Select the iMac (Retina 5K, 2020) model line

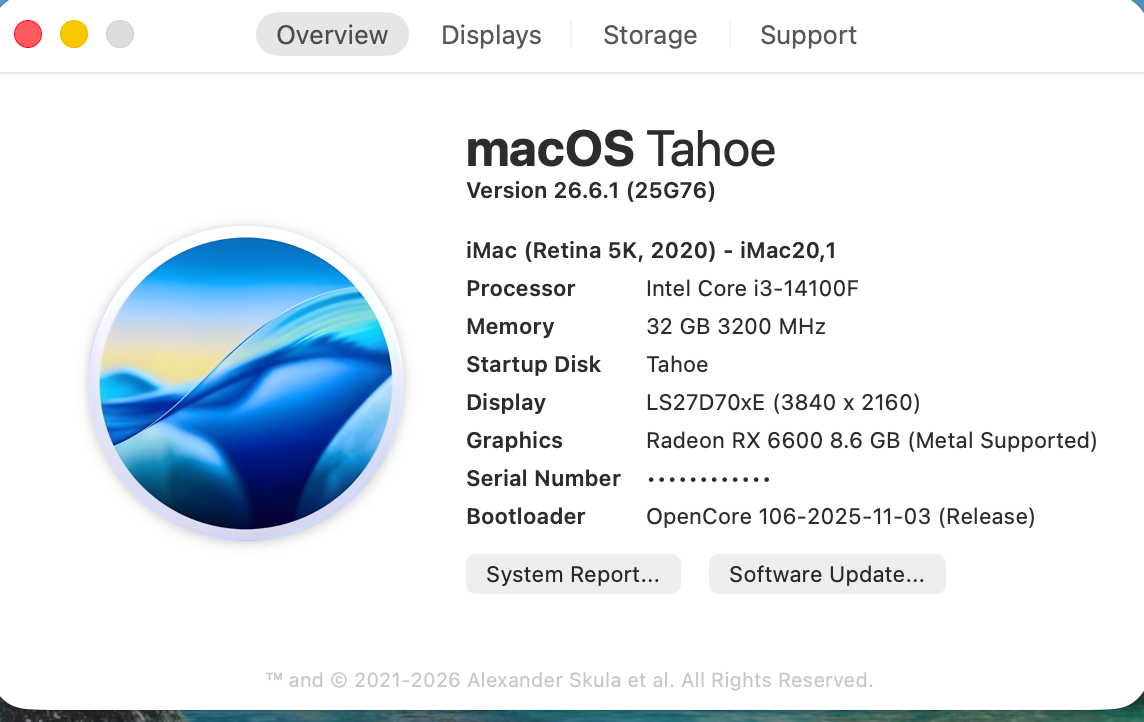pyautogui.click(x=651, y=250)
